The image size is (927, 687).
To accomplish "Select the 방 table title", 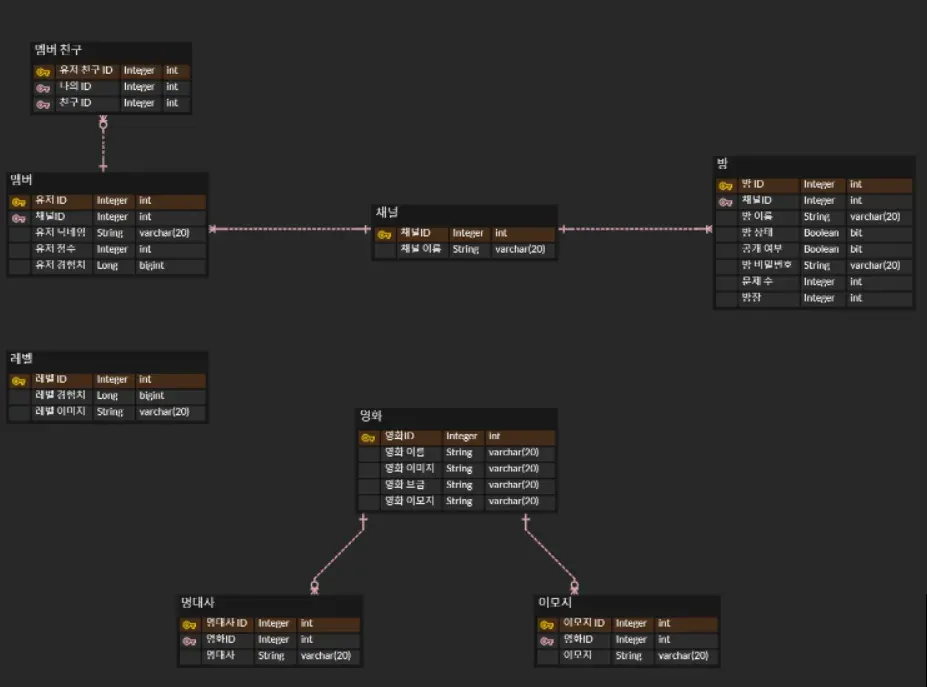I will pos(722,163).
